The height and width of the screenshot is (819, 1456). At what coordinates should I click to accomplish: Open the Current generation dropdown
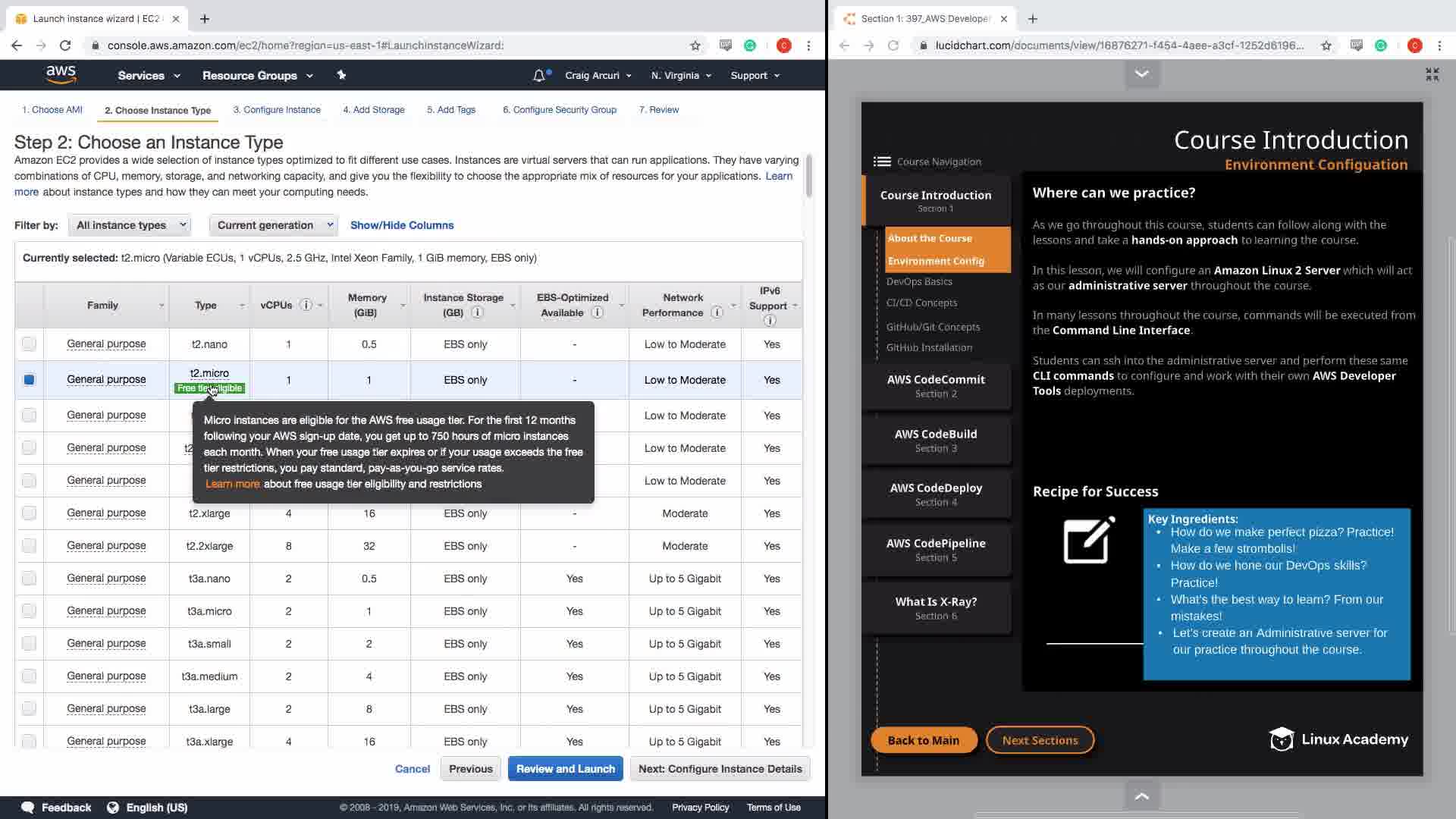(274, 225)
